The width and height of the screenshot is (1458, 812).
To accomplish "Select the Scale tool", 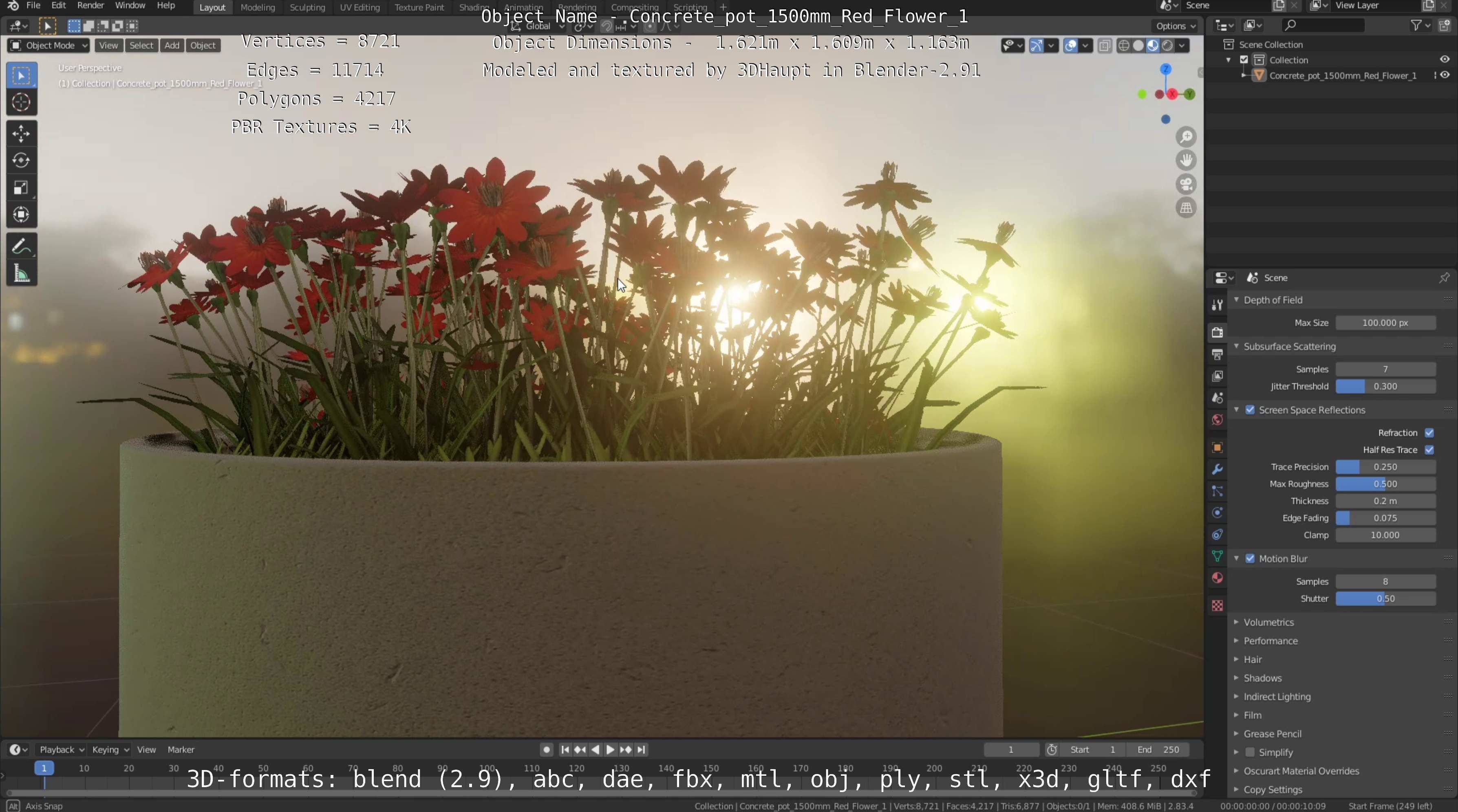I will click(21, 188).
